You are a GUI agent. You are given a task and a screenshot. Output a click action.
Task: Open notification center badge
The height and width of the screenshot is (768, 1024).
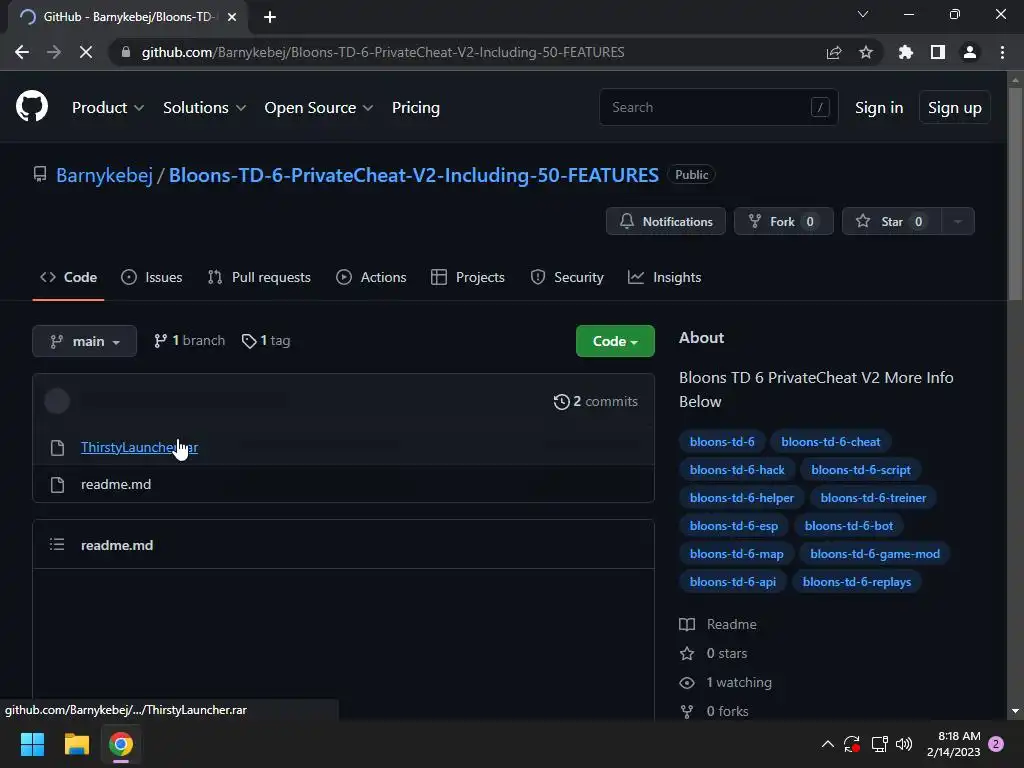click(996, 744)
